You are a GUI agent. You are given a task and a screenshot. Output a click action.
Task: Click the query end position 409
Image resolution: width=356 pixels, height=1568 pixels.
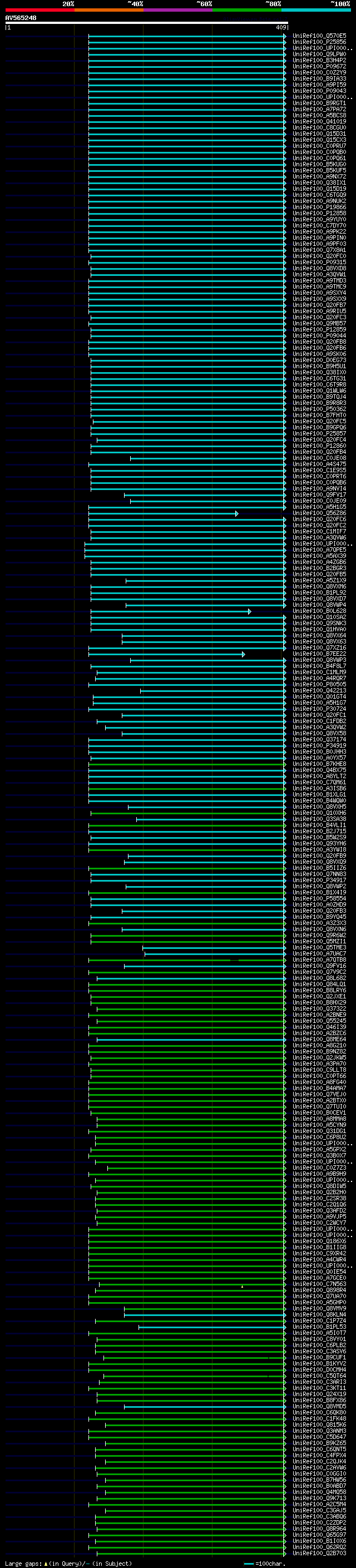280,27
